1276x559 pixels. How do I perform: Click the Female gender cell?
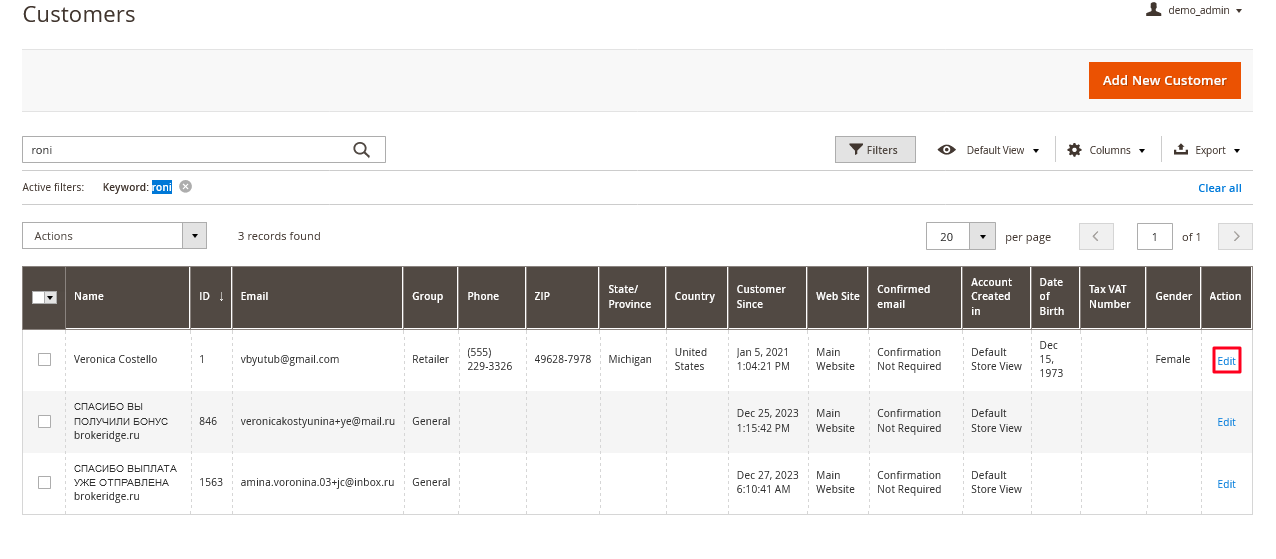[x=1173, y=360]
